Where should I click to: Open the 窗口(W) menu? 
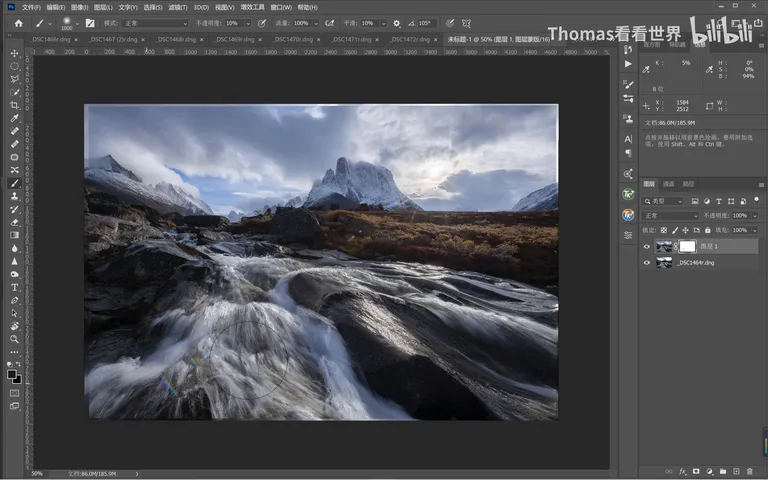point(281,7)
